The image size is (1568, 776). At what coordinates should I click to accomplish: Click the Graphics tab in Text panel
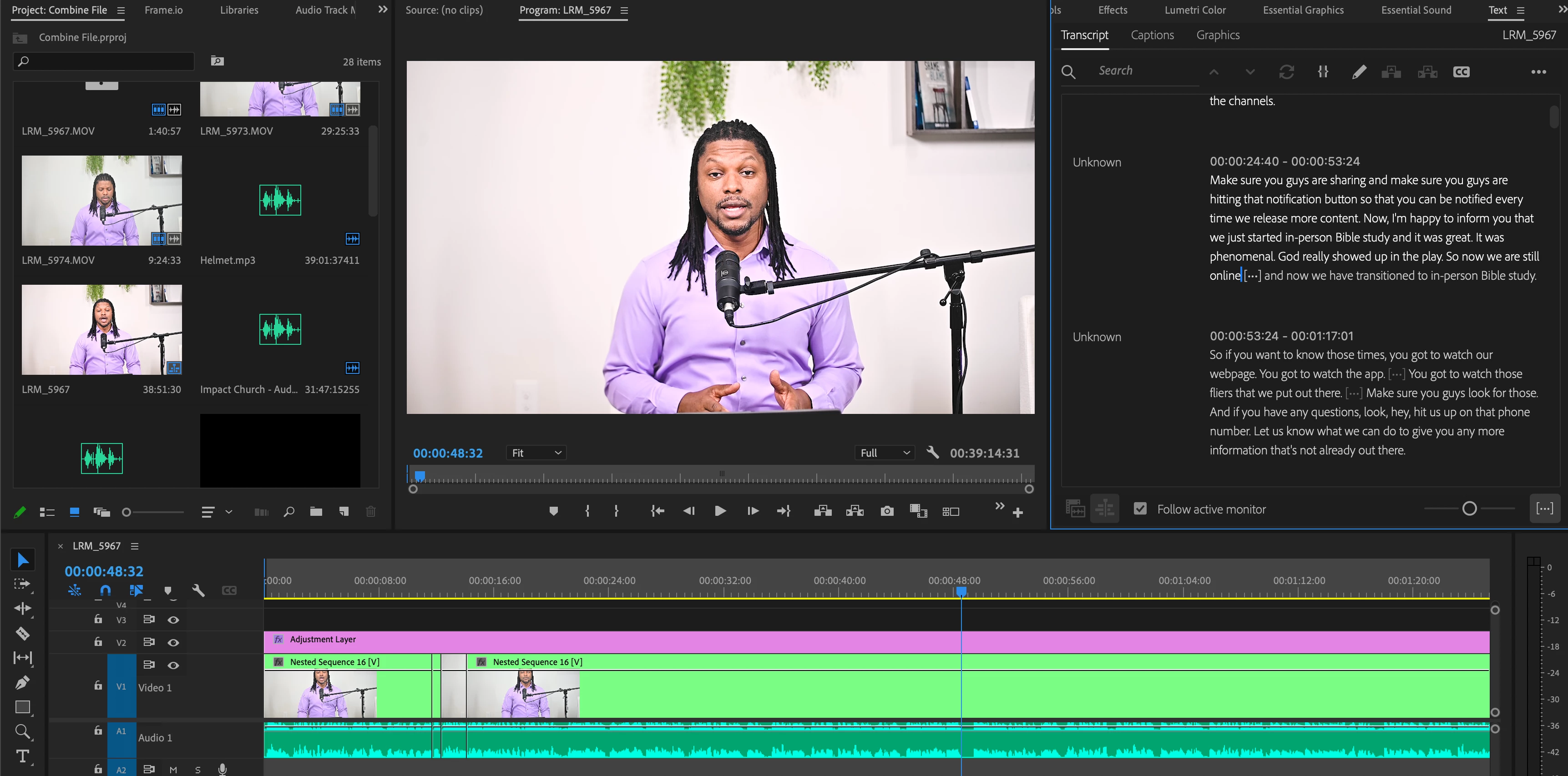pos(1217,35)
